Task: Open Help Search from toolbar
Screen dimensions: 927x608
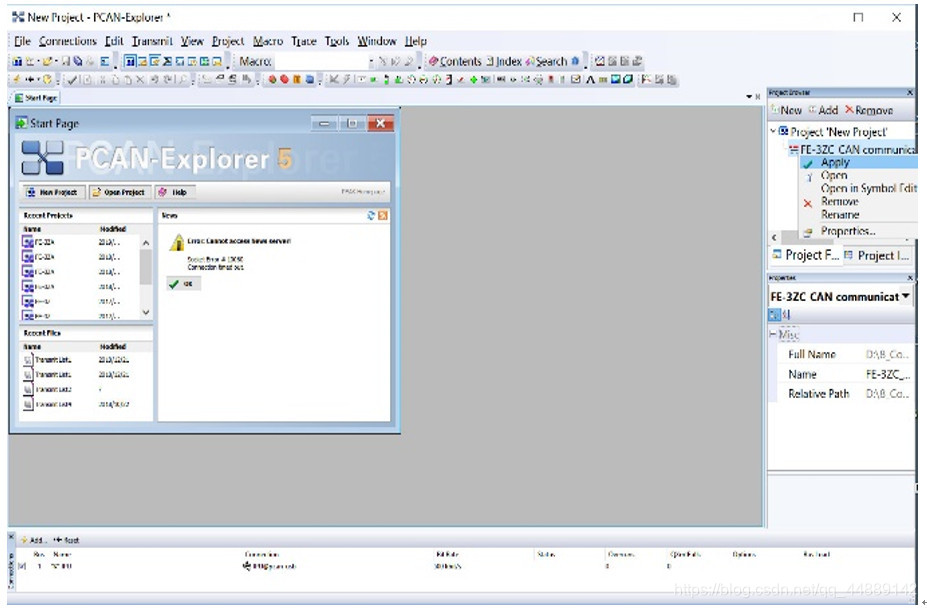Action: [x=546, y=61]
